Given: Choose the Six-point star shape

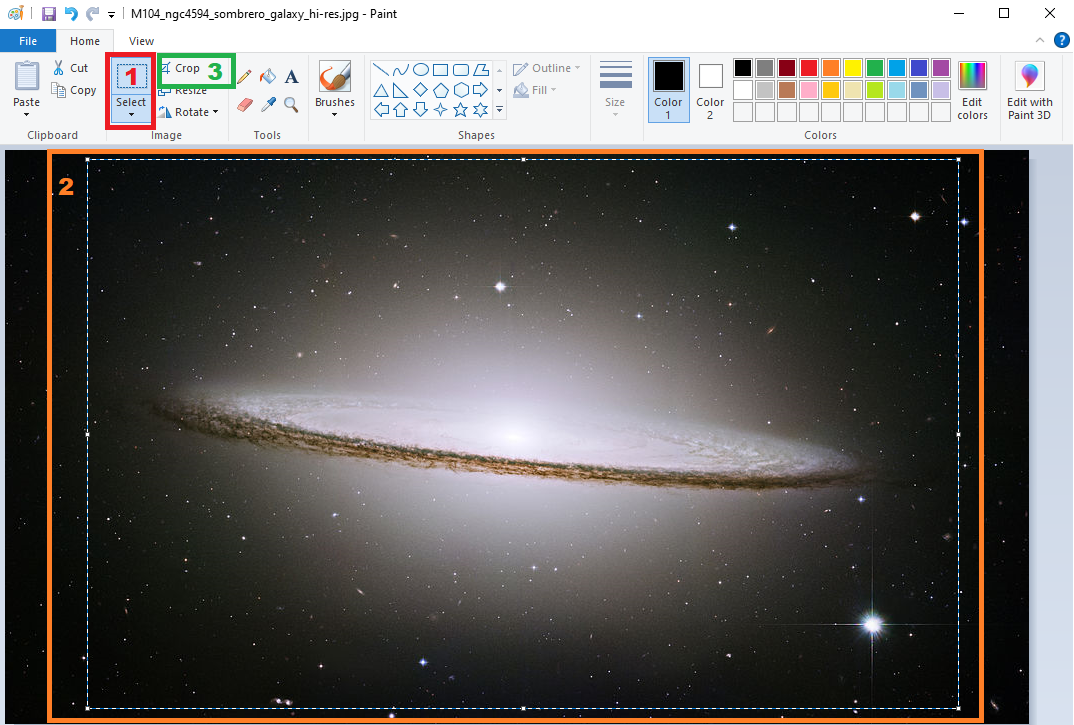Looking at the screenshot, I should (x=481, y=110).
